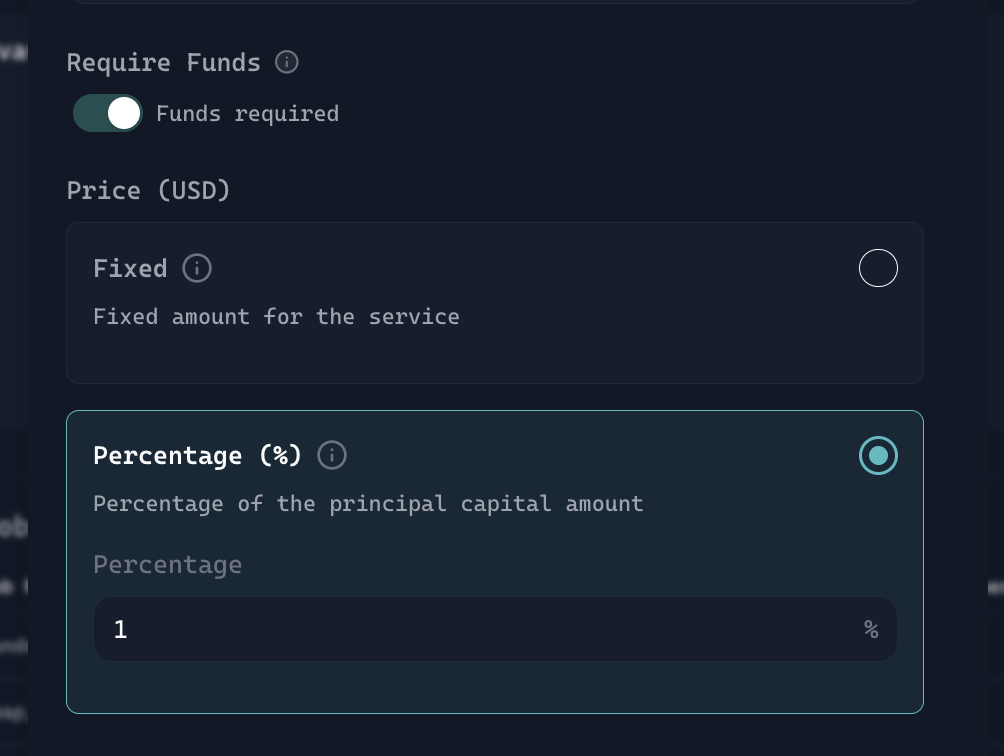
Task: Click the "Funds required" toggle label
Action: point(247,113)
